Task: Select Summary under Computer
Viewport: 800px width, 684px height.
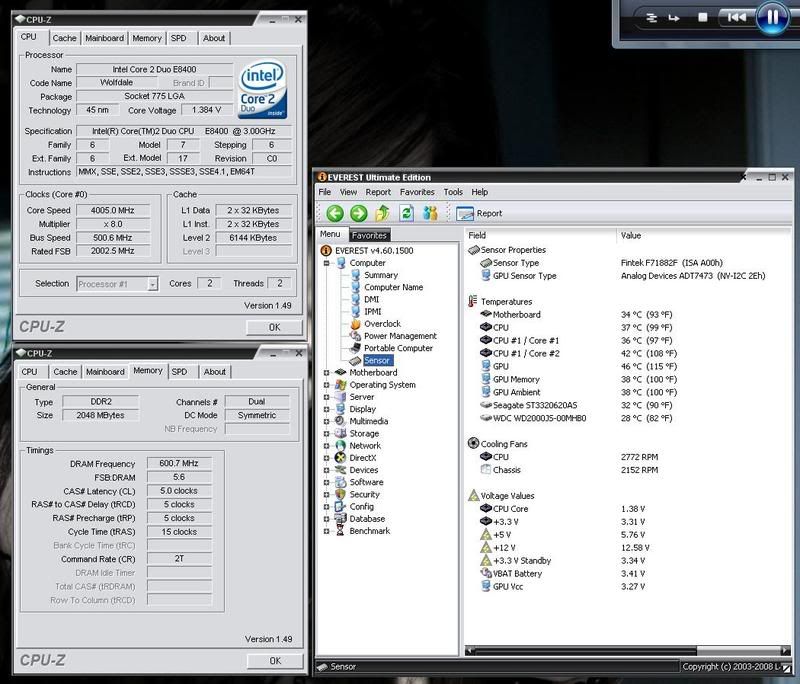Action: coord(381,275)
